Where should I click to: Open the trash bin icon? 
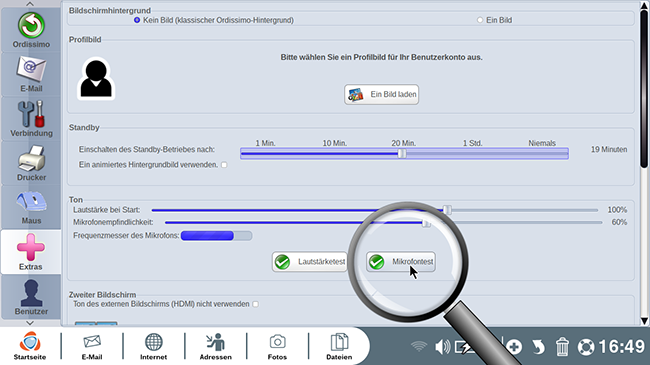pyautogui.click(x=562, y=346)
